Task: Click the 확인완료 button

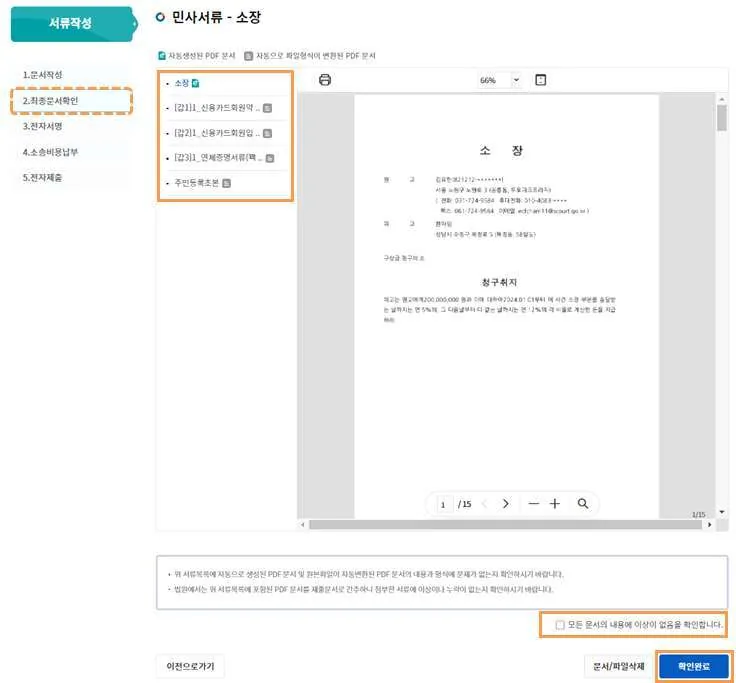Action: [x=694, y=666]
